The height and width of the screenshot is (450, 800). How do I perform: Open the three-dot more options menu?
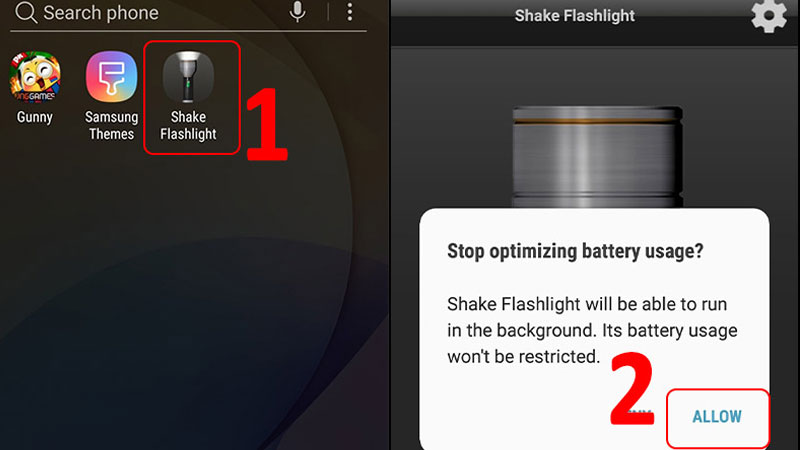[349, 12]
